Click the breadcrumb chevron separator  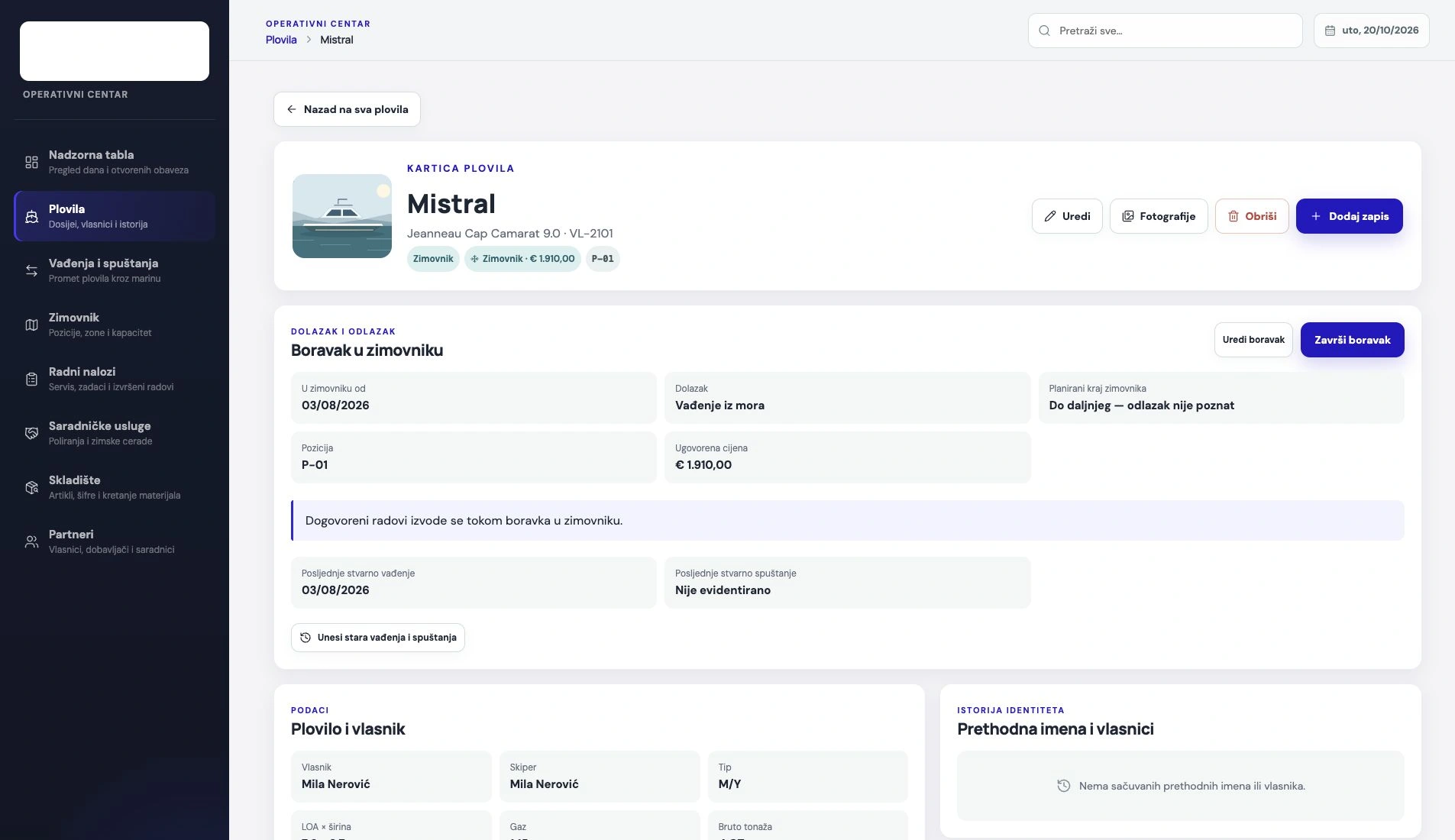[309, 40]
